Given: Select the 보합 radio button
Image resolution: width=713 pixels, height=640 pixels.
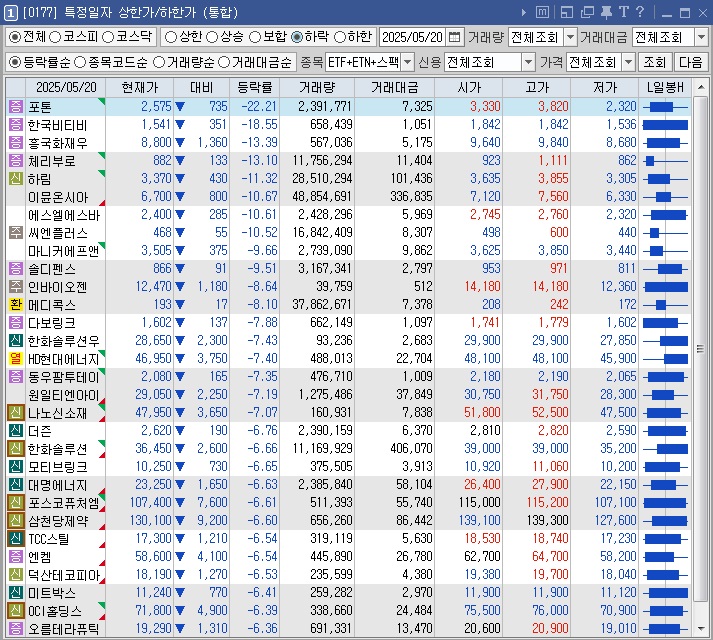Looking at the screenshot, I should [255, 37].
